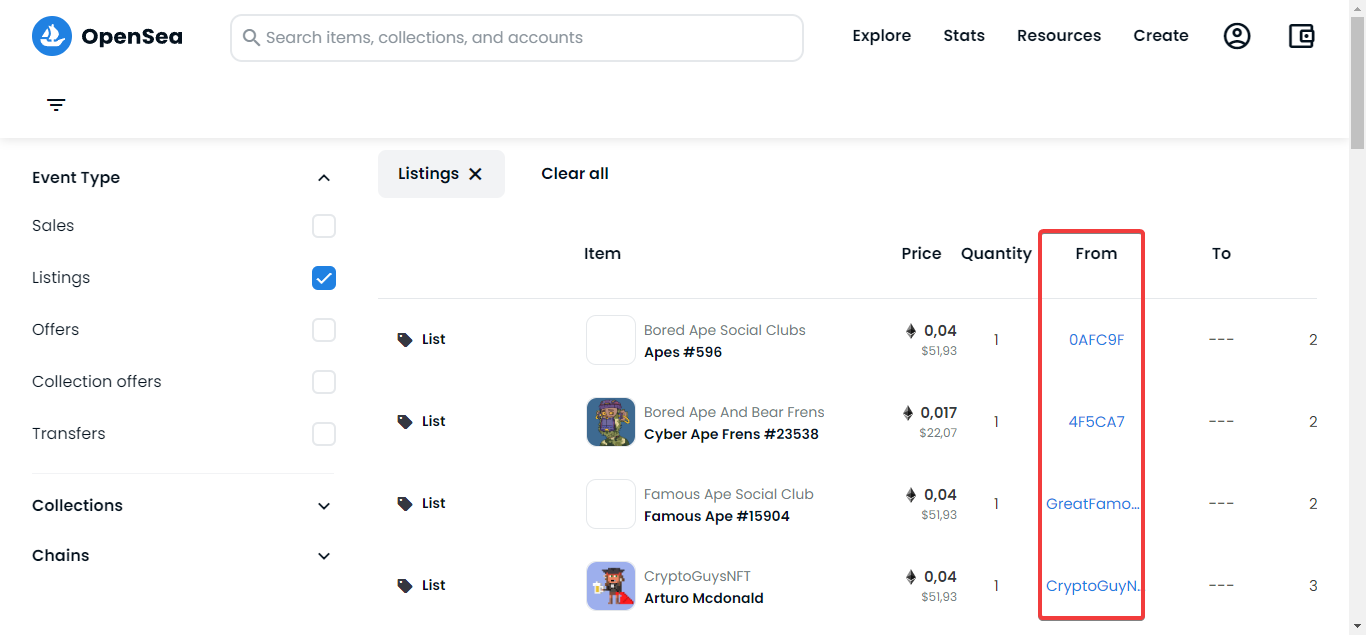Open the 0AFC9F seller link
This screenshot has width=1366, height=635.
click(x=1096, y=340)
